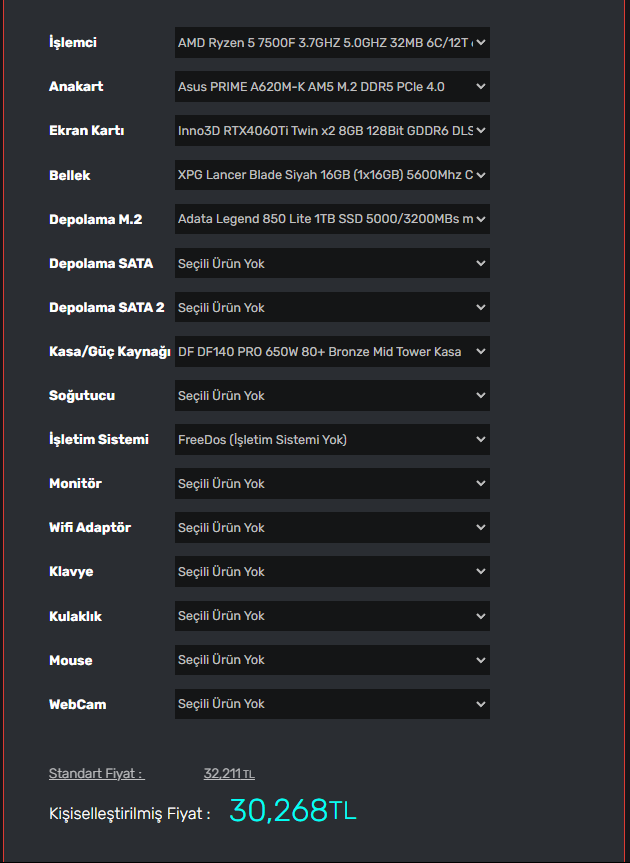Click the Standart Fiyat label link
Viewport: 630px width, 863px height.
[x=96, y=773]
